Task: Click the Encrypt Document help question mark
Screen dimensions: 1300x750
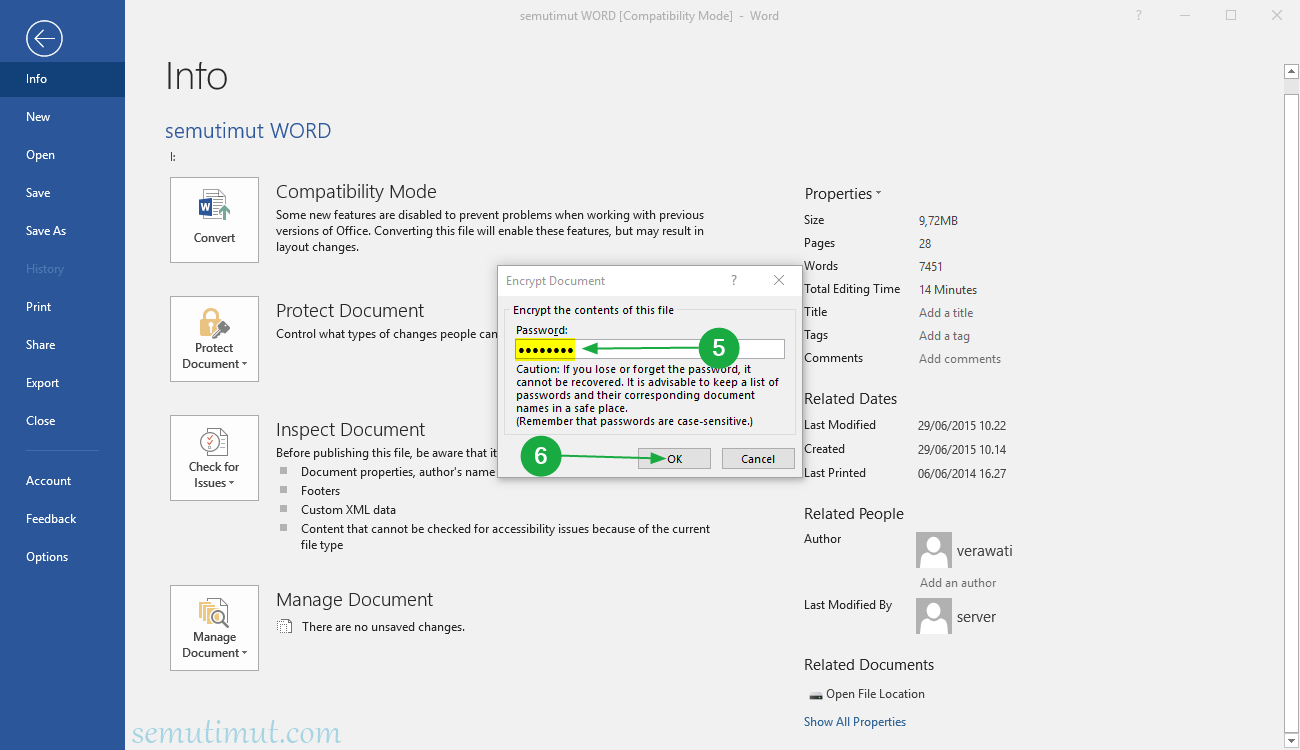Action: click(x=734, y=281)
